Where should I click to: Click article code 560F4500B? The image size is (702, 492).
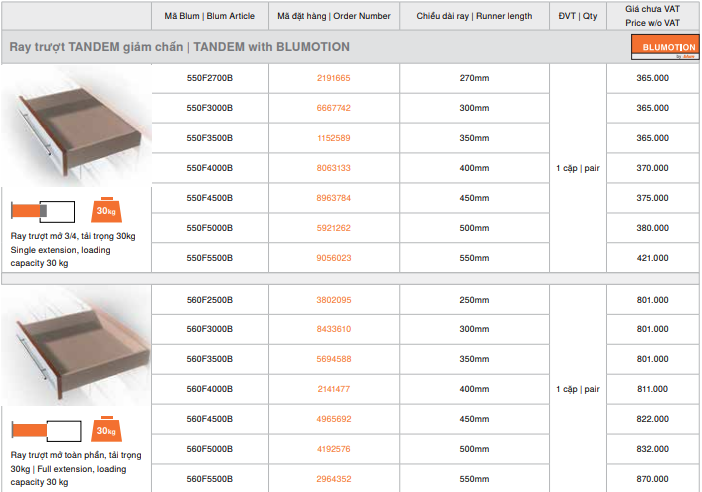(x=210, y=419)
